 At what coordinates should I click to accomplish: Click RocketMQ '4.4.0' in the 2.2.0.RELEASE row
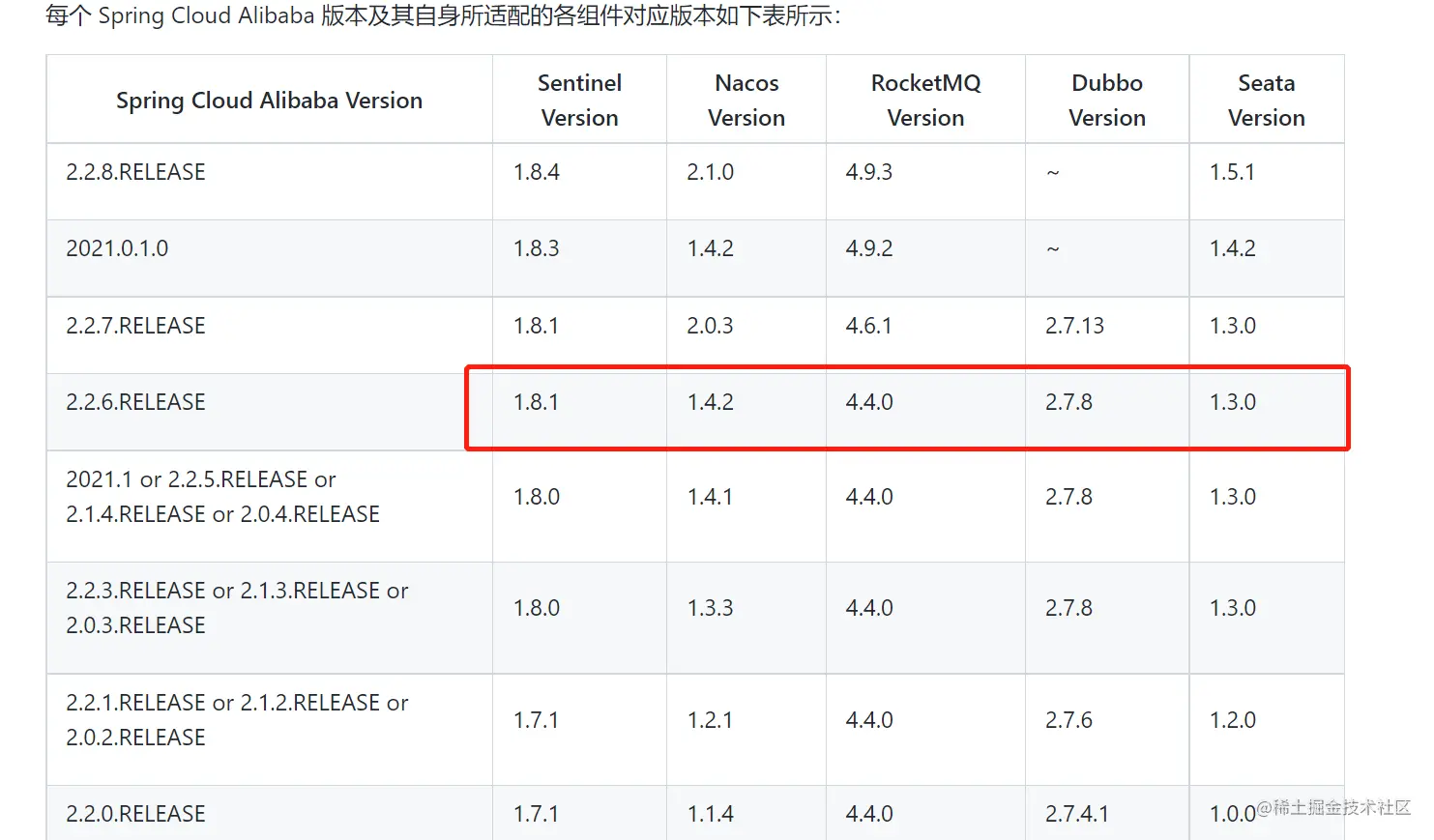pos(869,814)
